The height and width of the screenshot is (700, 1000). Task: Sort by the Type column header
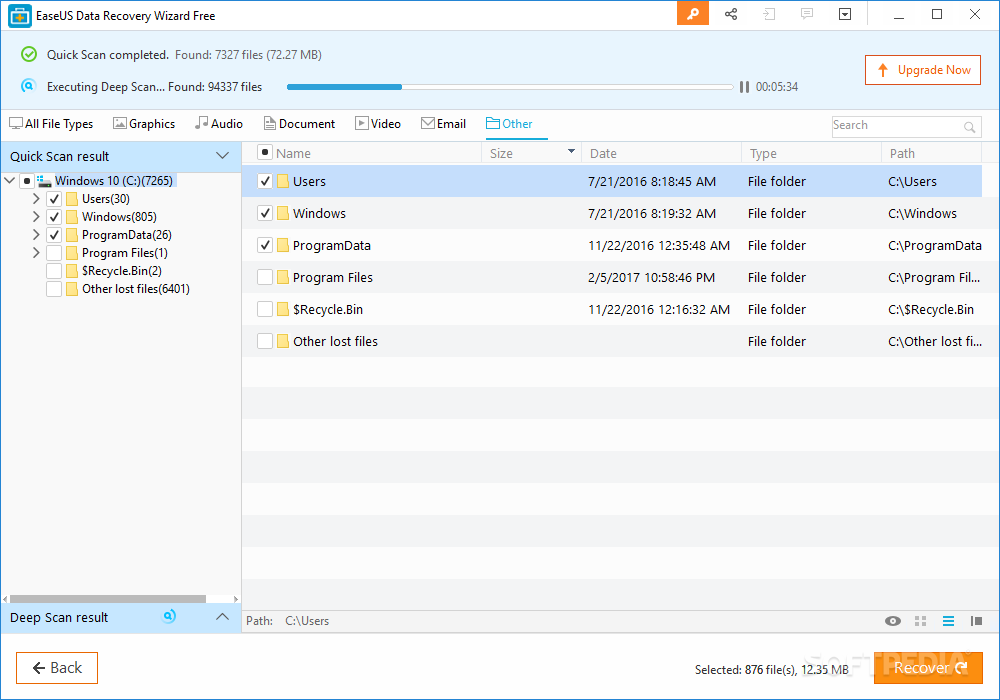pyautogui.click(x=811, y=153)
